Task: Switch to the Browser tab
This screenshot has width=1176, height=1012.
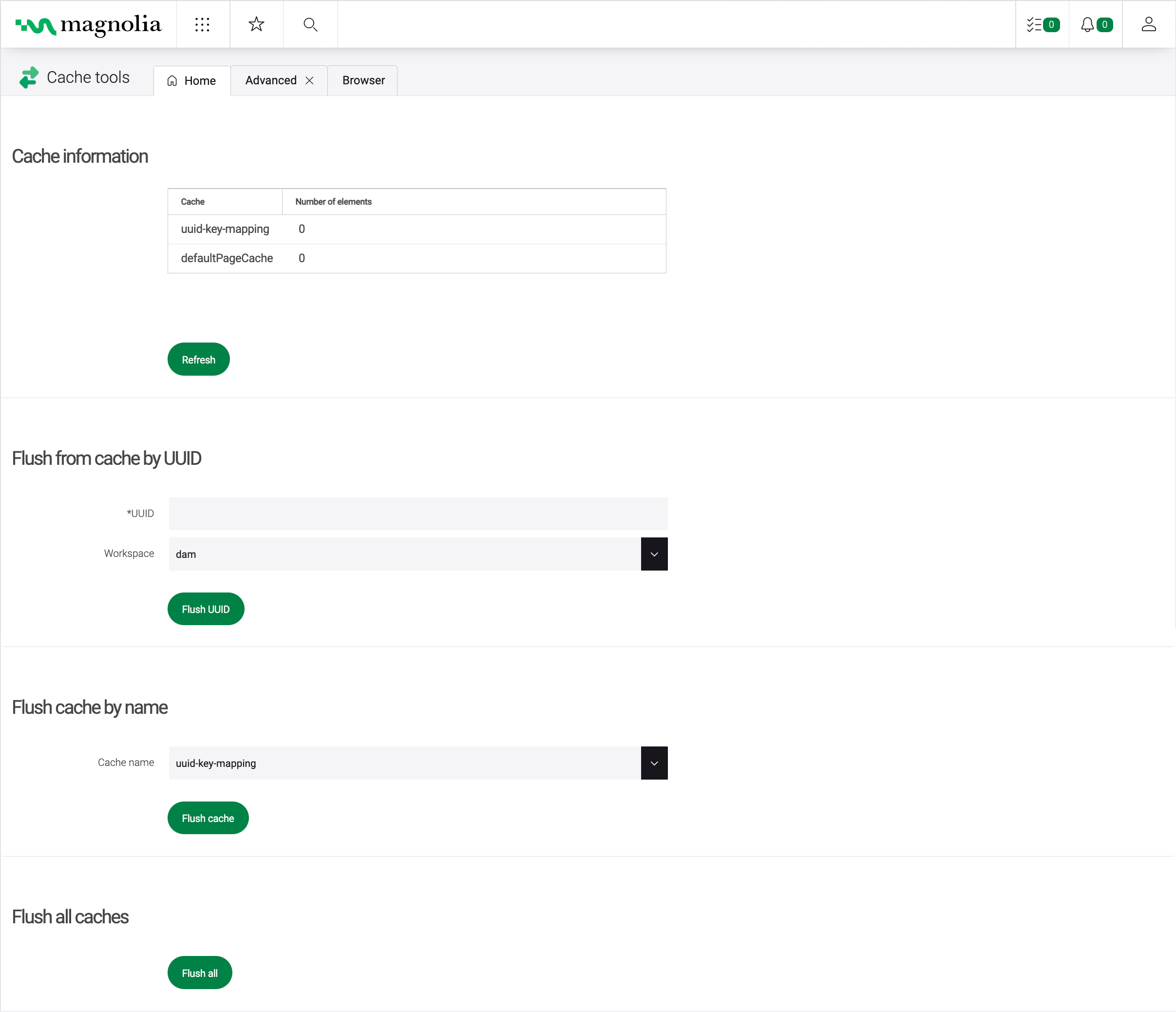Action: [x=363, y=80]
